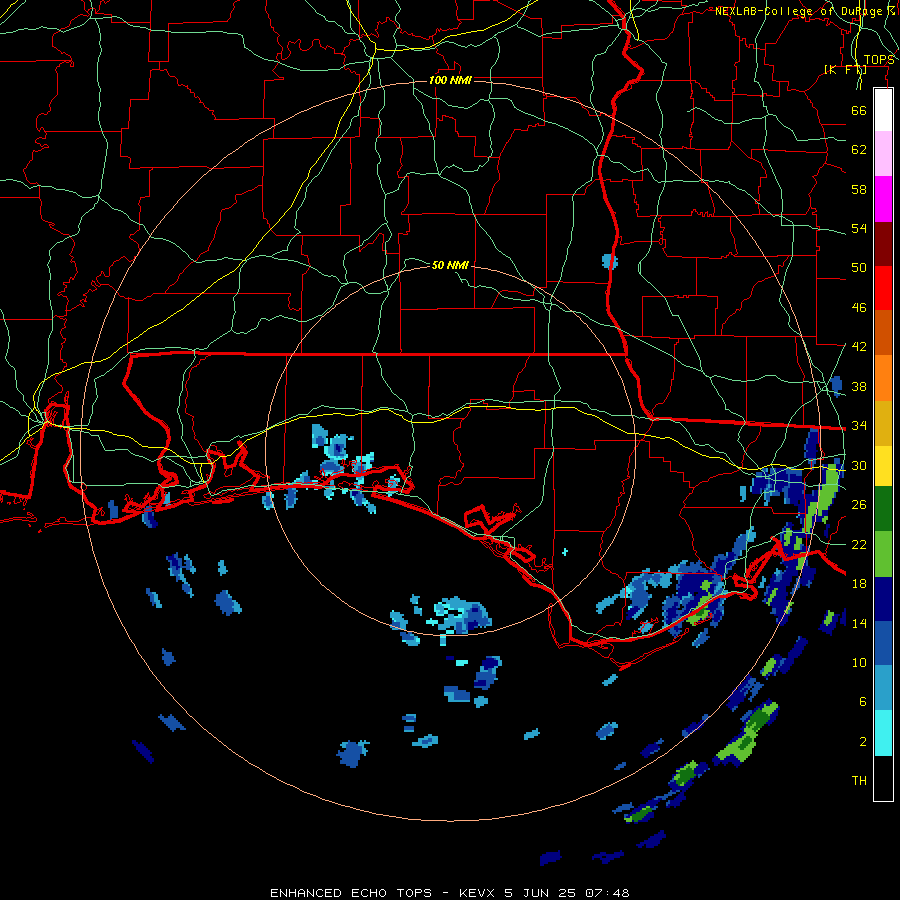This screenshot has height=900, width=900.
Task: Click the magenta legend swatch
Action: click(883, 199)
